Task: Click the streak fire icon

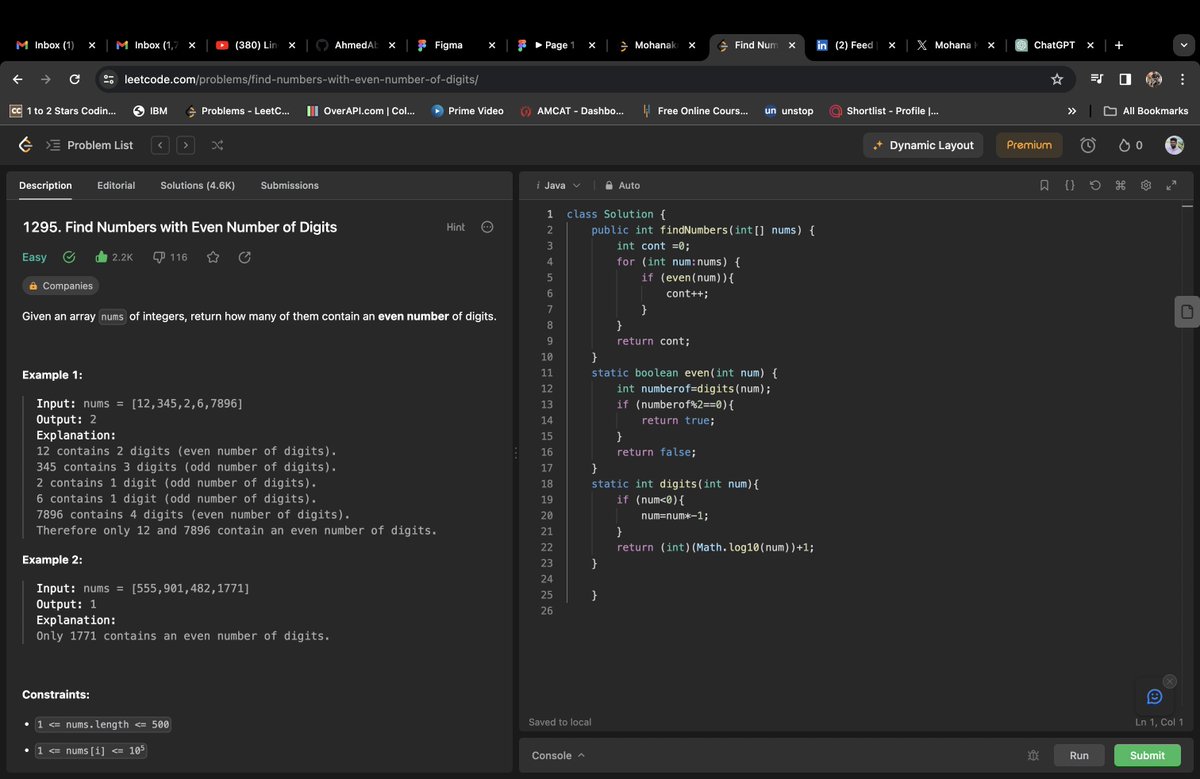Action: (1124, 145)
